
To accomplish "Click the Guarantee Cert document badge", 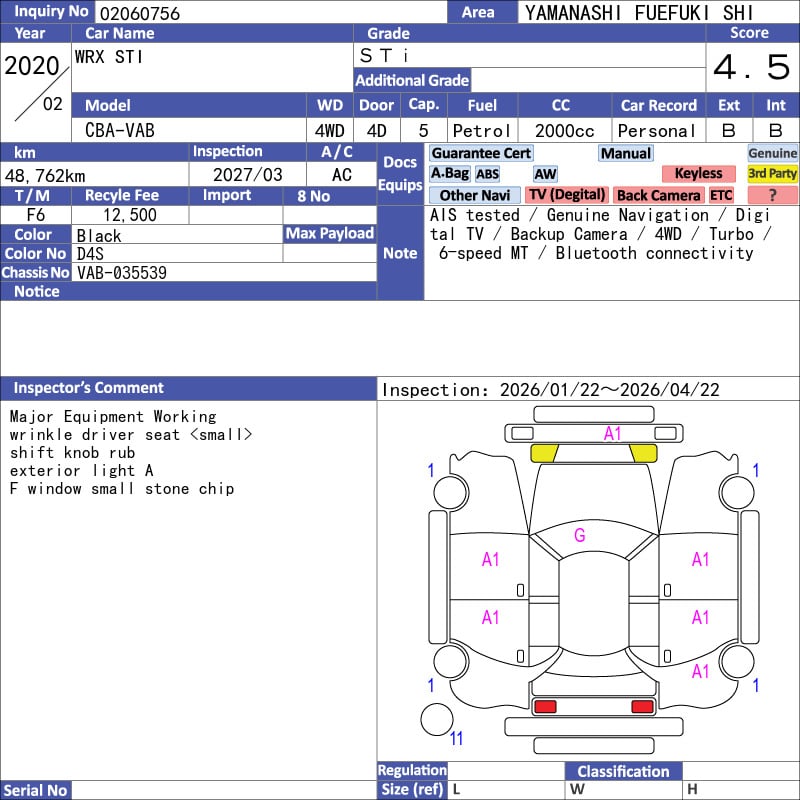I will click(x=481, y=153).
